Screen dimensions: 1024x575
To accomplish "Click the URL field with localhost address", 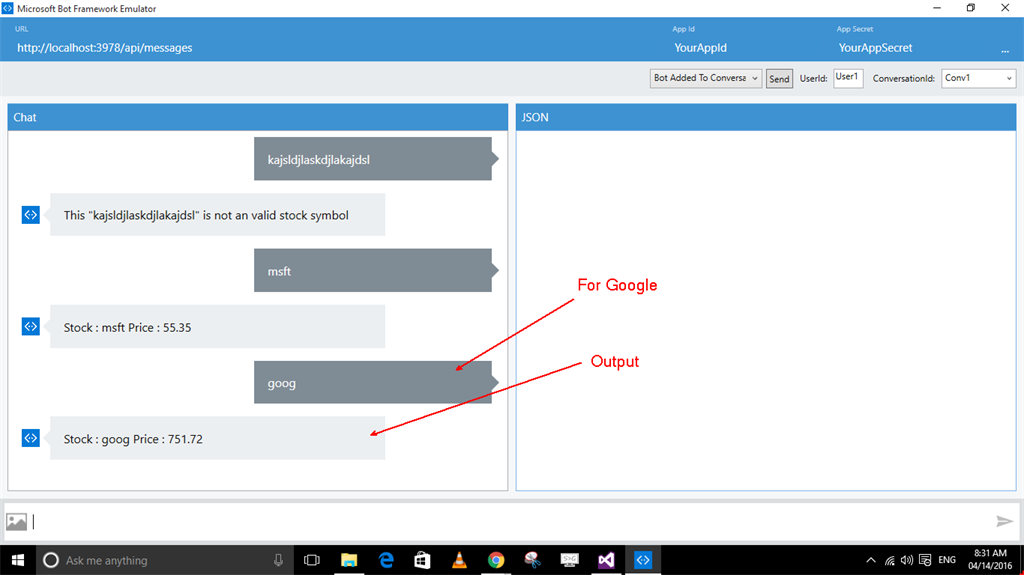I will (x=104, y=48).
